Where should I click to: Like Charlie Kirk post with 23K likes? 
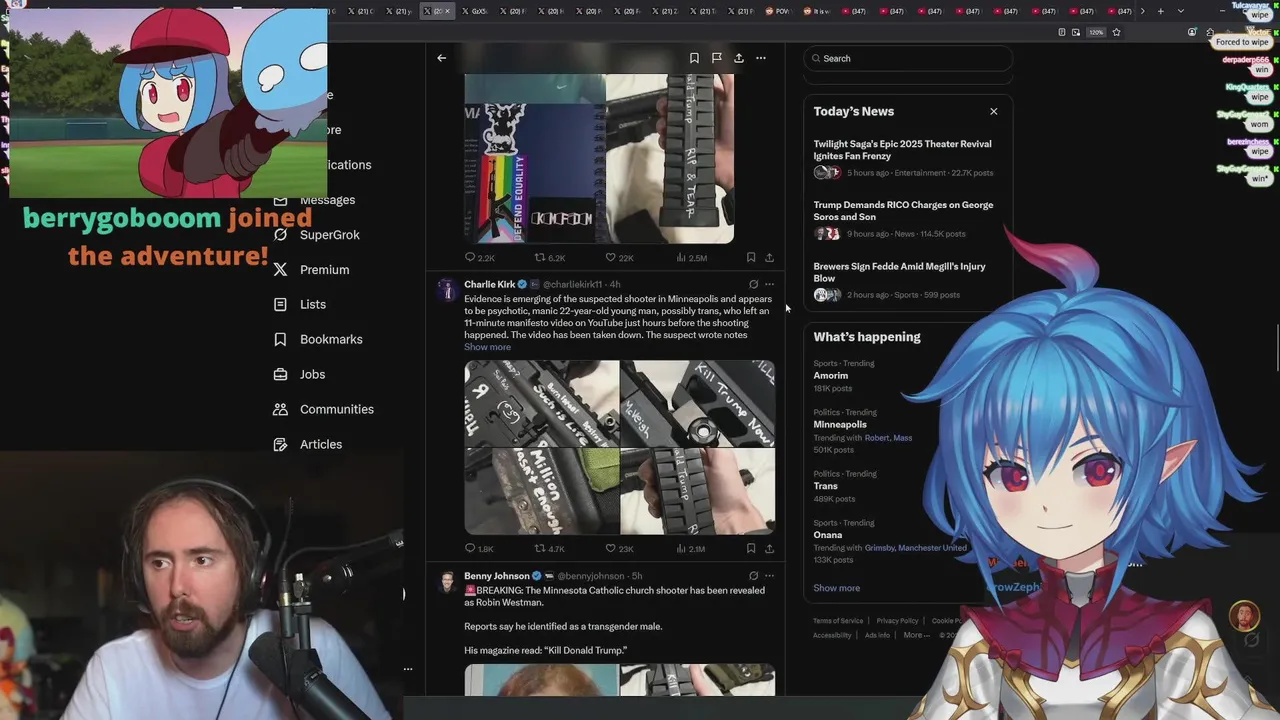click(x=619, y=549)
